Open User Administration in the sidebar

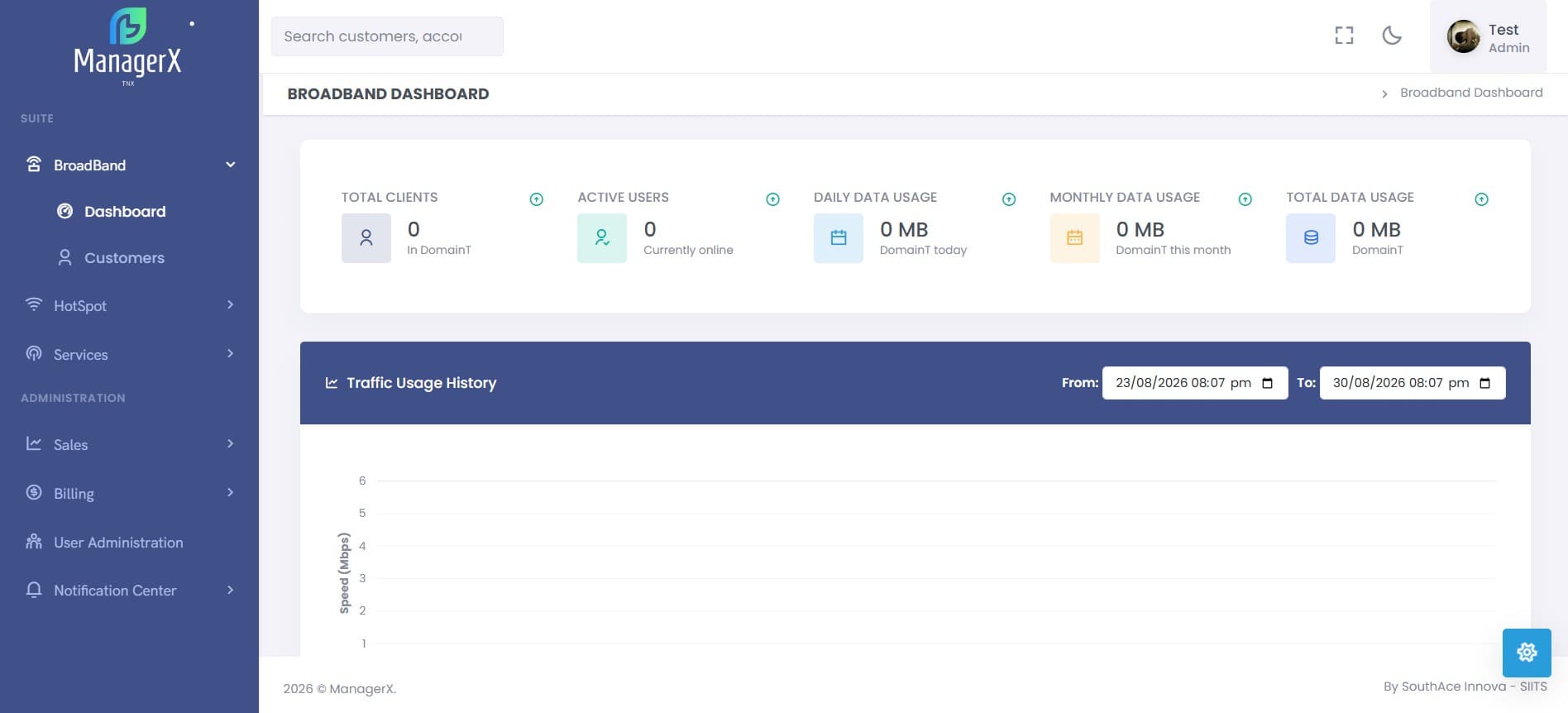click(x=118, y=543)
